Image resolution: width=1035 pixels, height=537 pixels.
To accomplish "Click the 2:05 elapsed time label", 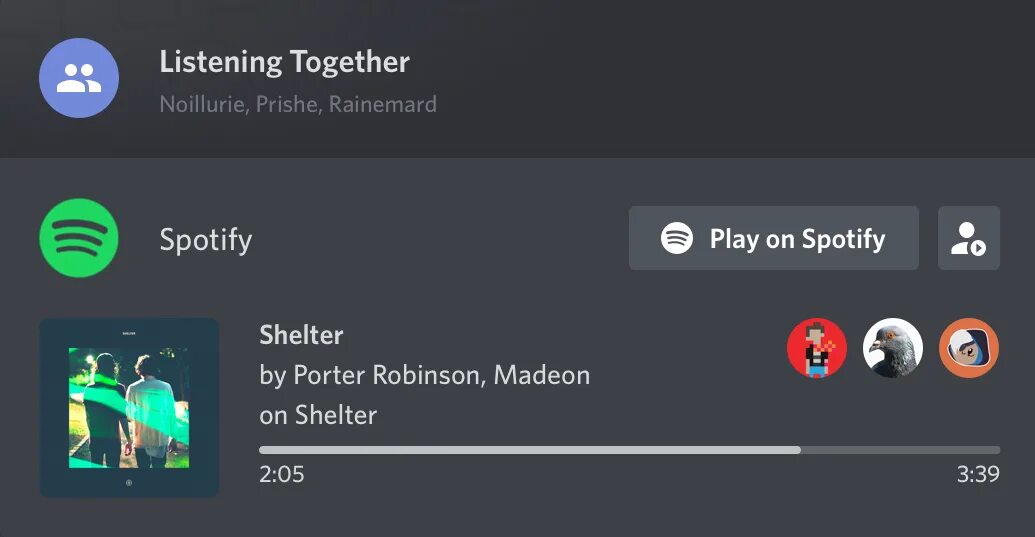I will 282,474.
